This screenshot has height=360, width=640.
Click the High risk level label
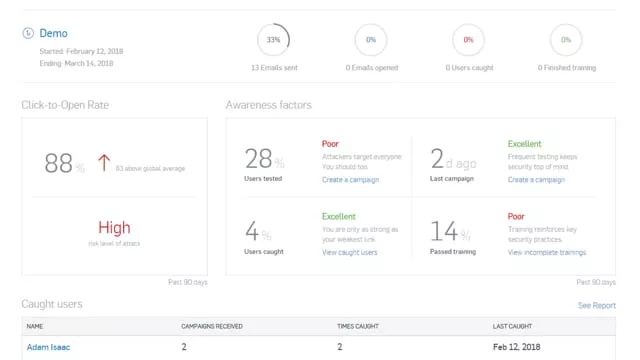click(114, 227)
